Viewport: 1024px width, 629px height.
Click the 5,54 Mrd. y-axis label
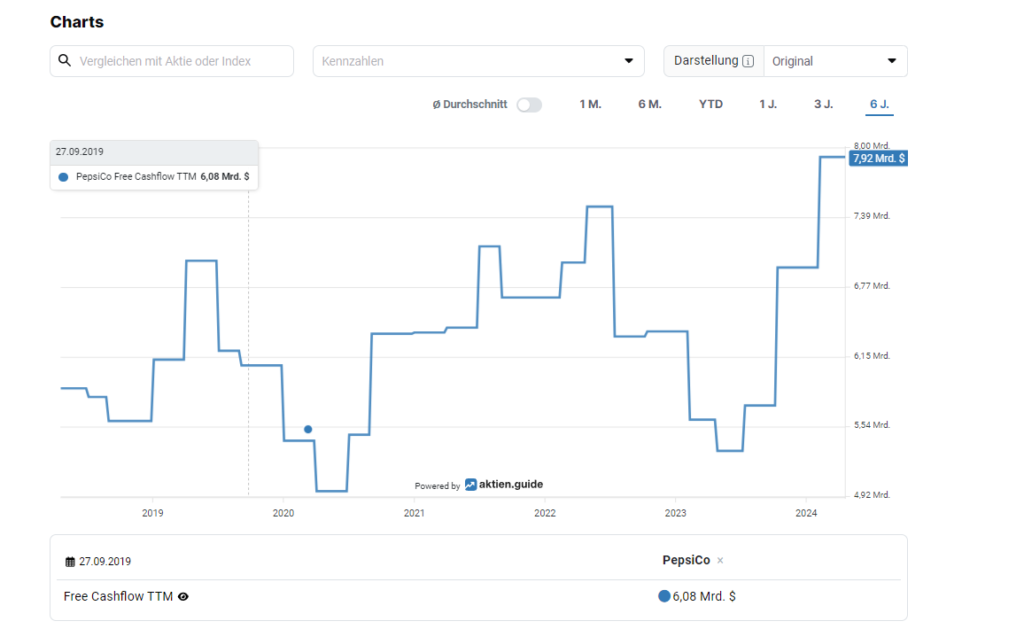pos(872,425)
